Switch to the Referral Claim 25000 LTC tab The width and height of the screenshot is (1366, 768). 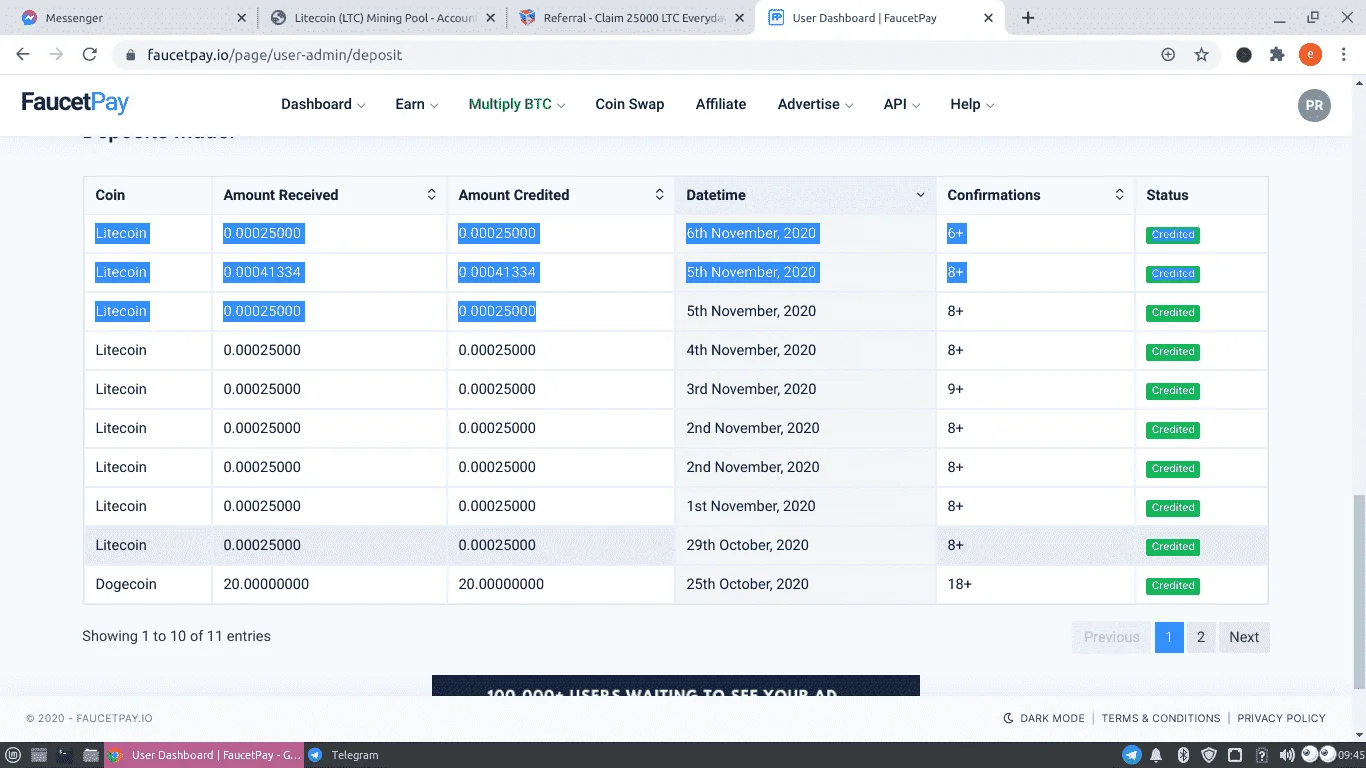(631, 18)
